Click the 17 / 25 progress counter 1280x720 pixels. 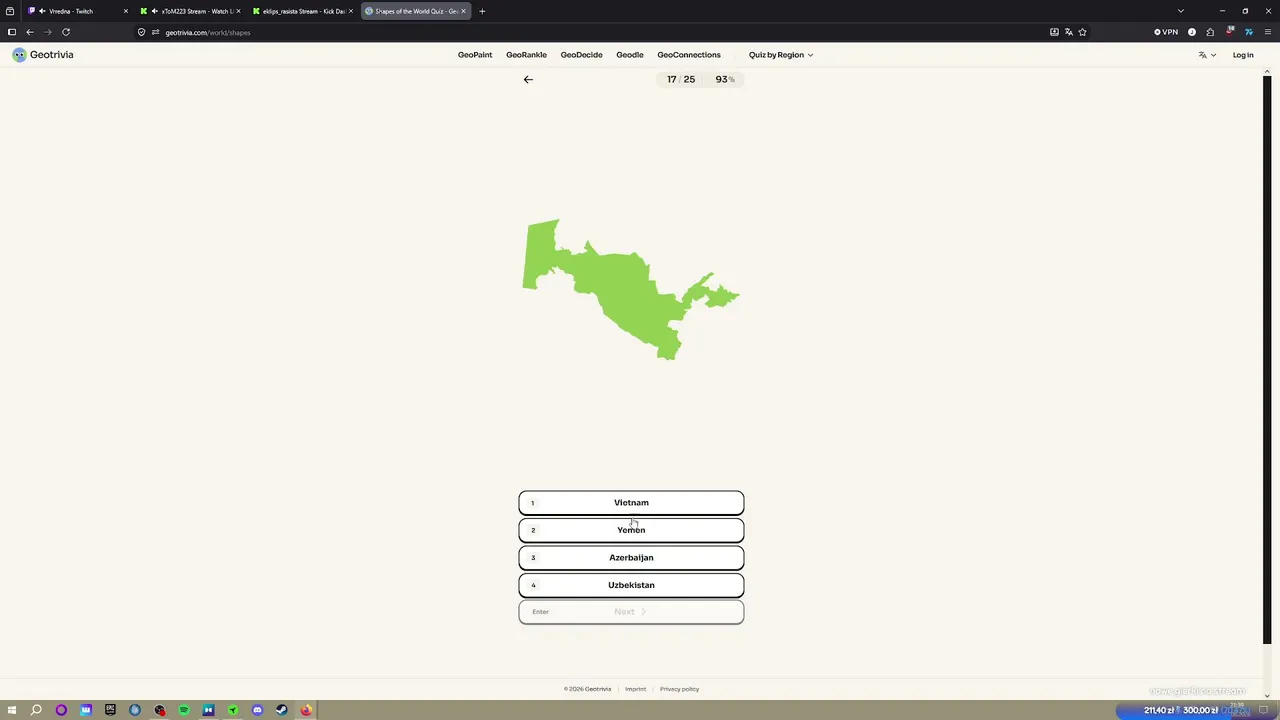pyautogui.click(x=681, y=79)
